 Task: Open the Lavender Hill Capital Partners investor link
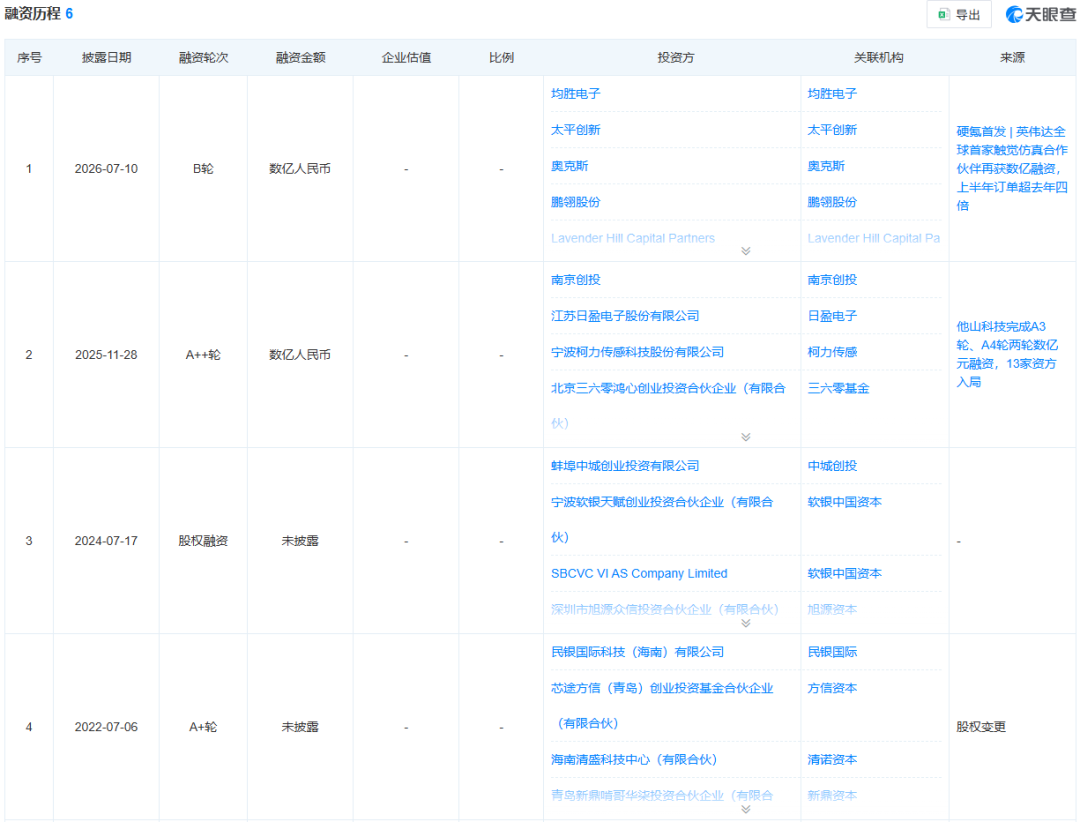pos(633,238)
